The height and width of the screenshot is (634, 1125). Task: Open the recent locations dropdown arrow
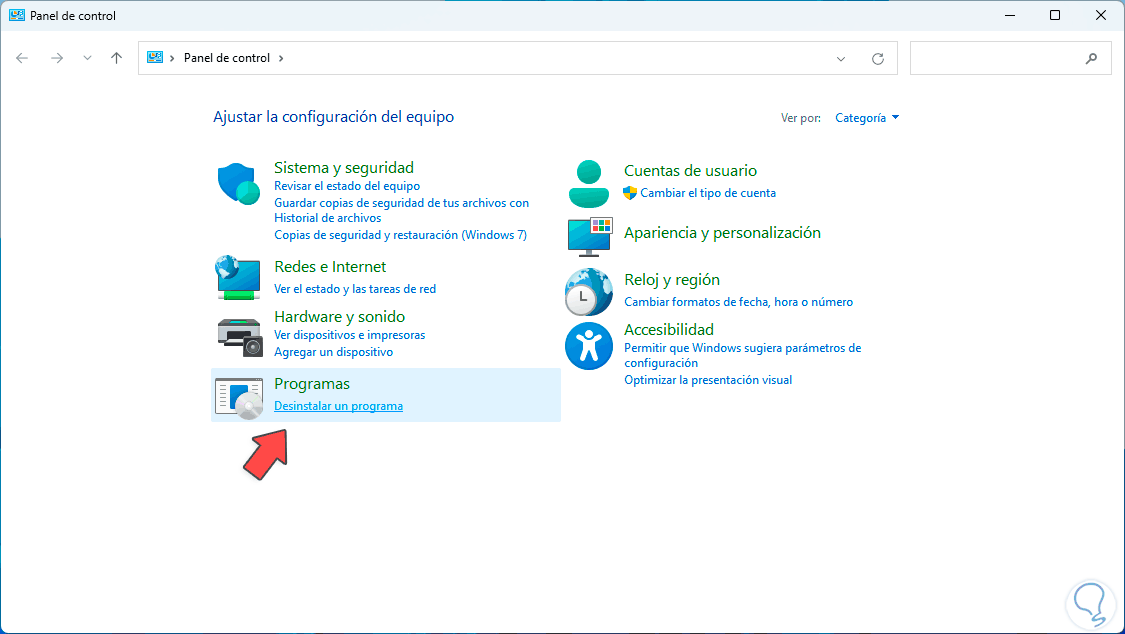pos(87,58)
